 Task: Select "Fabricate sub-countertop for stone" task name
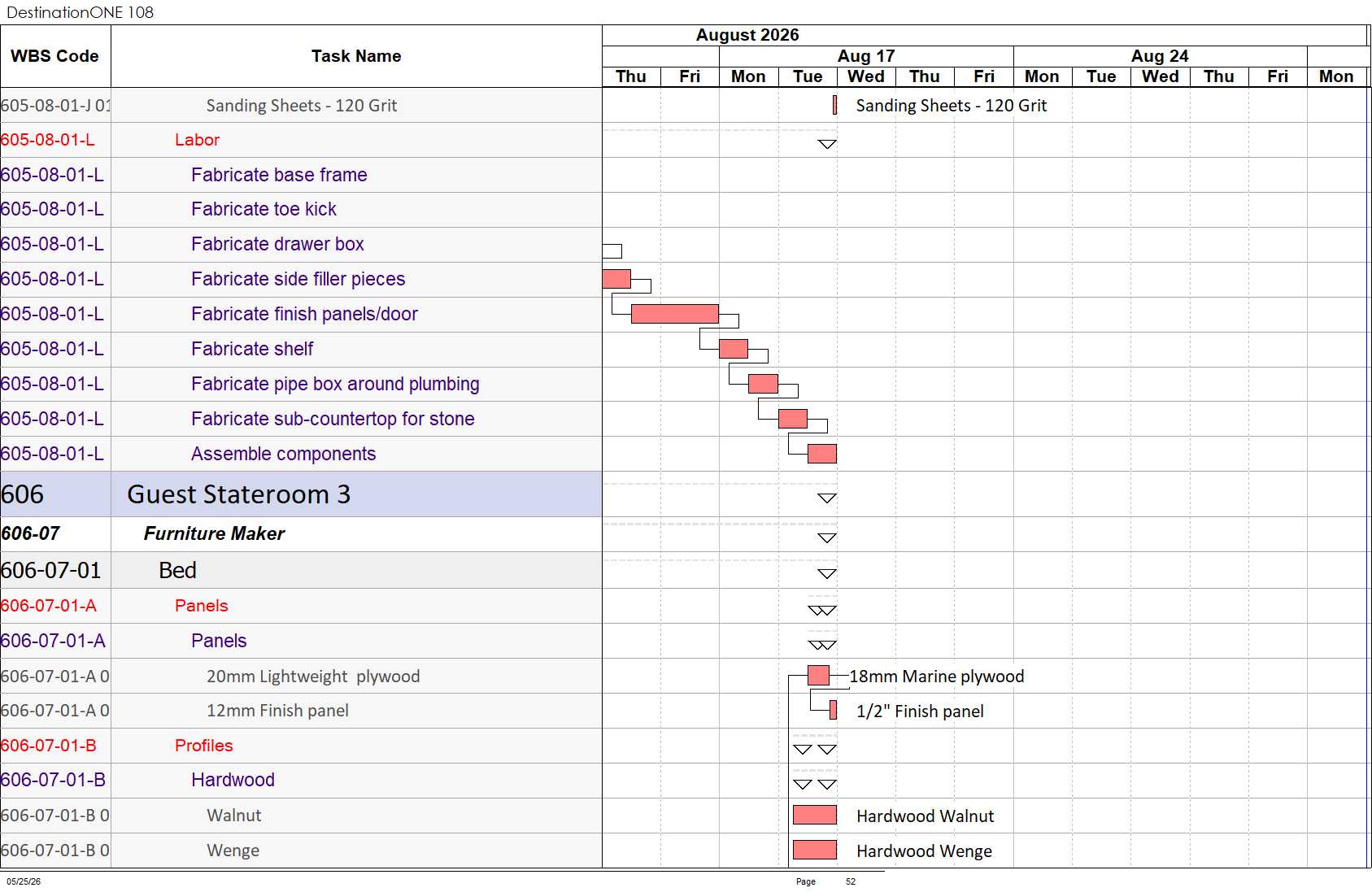[333, 419]
